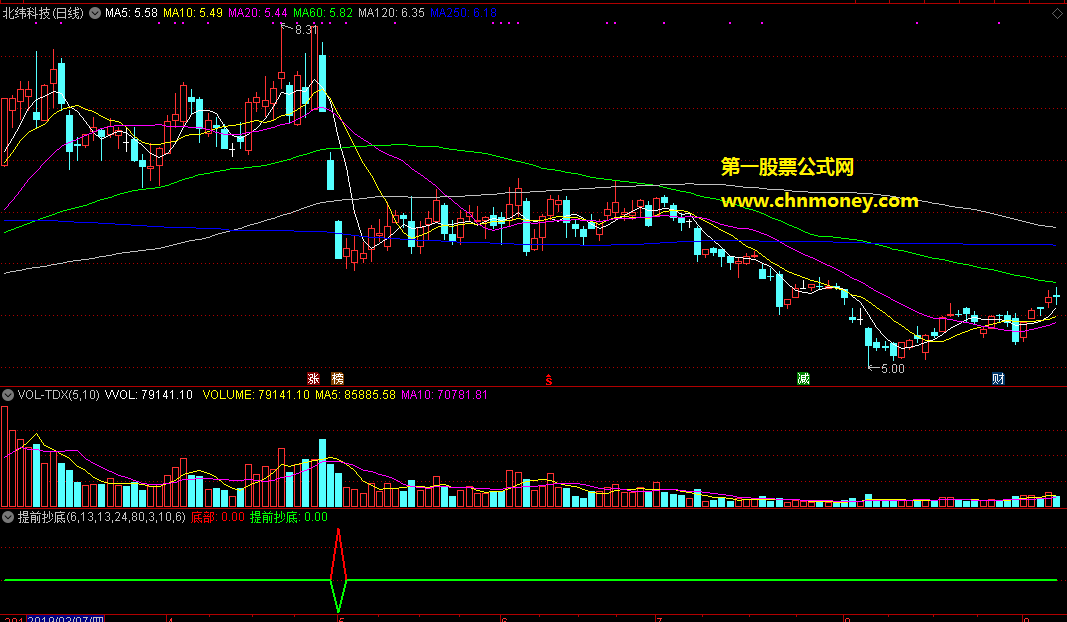Click the month 5 marker on time axis

(342, 619)
